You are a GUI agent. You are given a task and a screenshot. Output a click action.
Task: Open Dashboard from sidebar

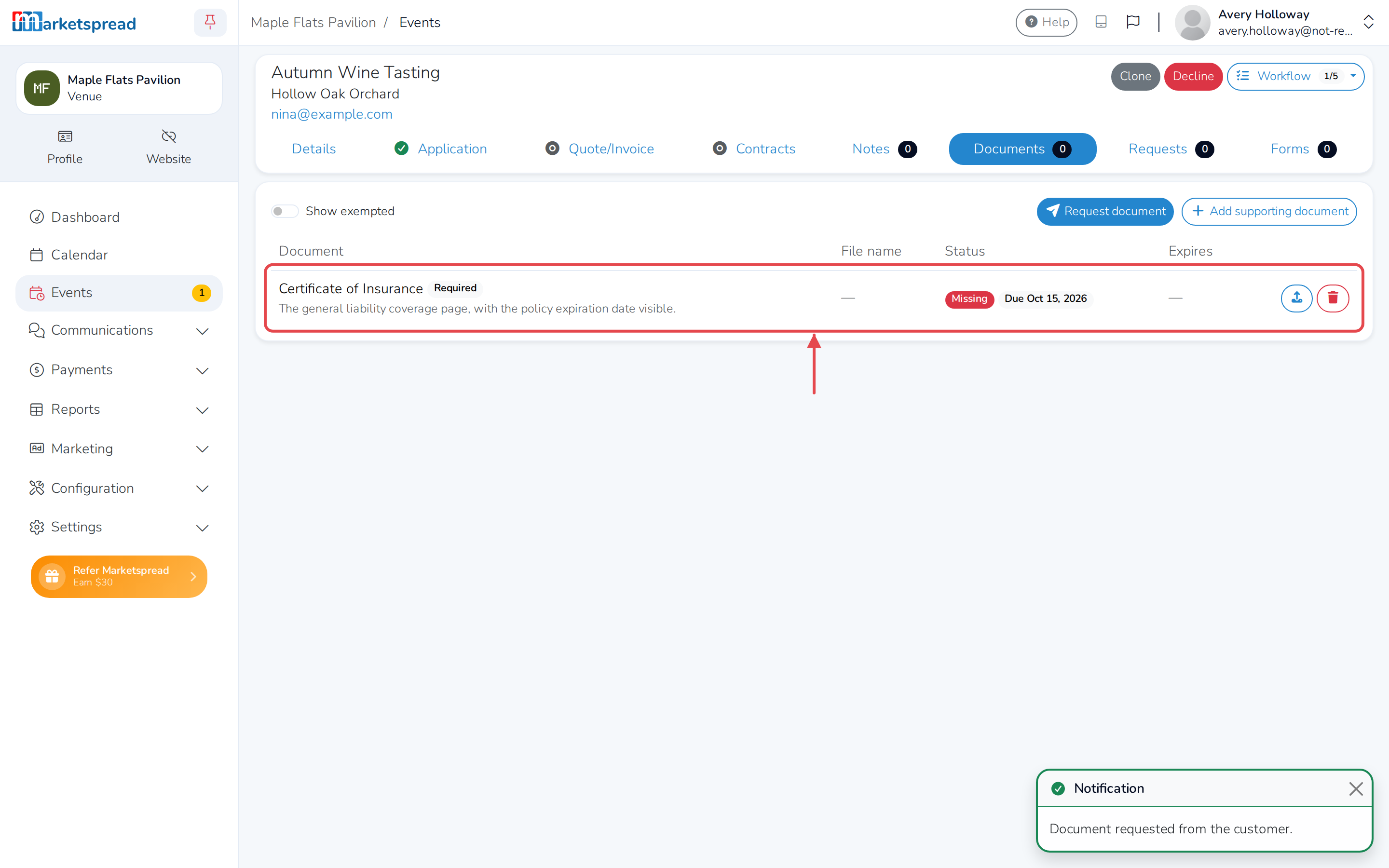tap(119, 217)
